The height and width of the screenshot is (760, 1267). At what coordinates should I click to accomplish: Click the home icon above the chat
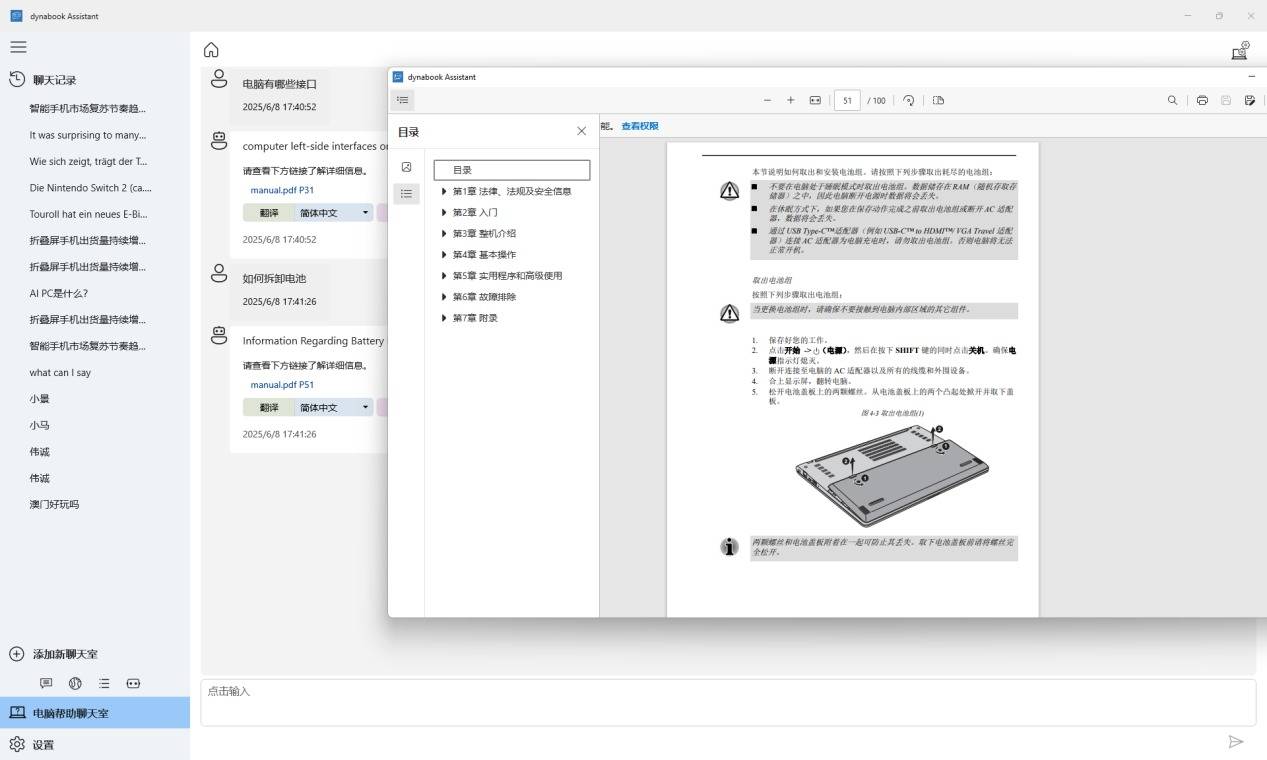[211, 50]
